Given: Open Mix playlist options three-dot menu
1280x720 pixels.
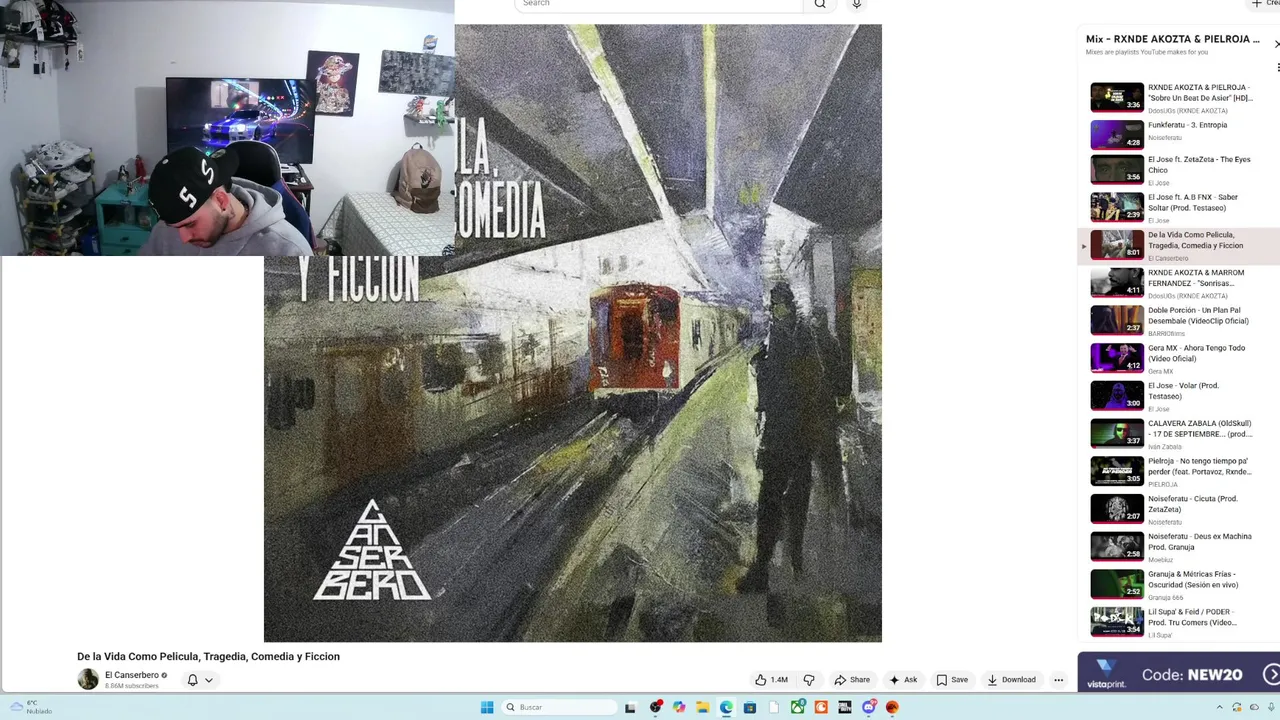Looking at the screenshot, I should click(x=1277, y=68).
